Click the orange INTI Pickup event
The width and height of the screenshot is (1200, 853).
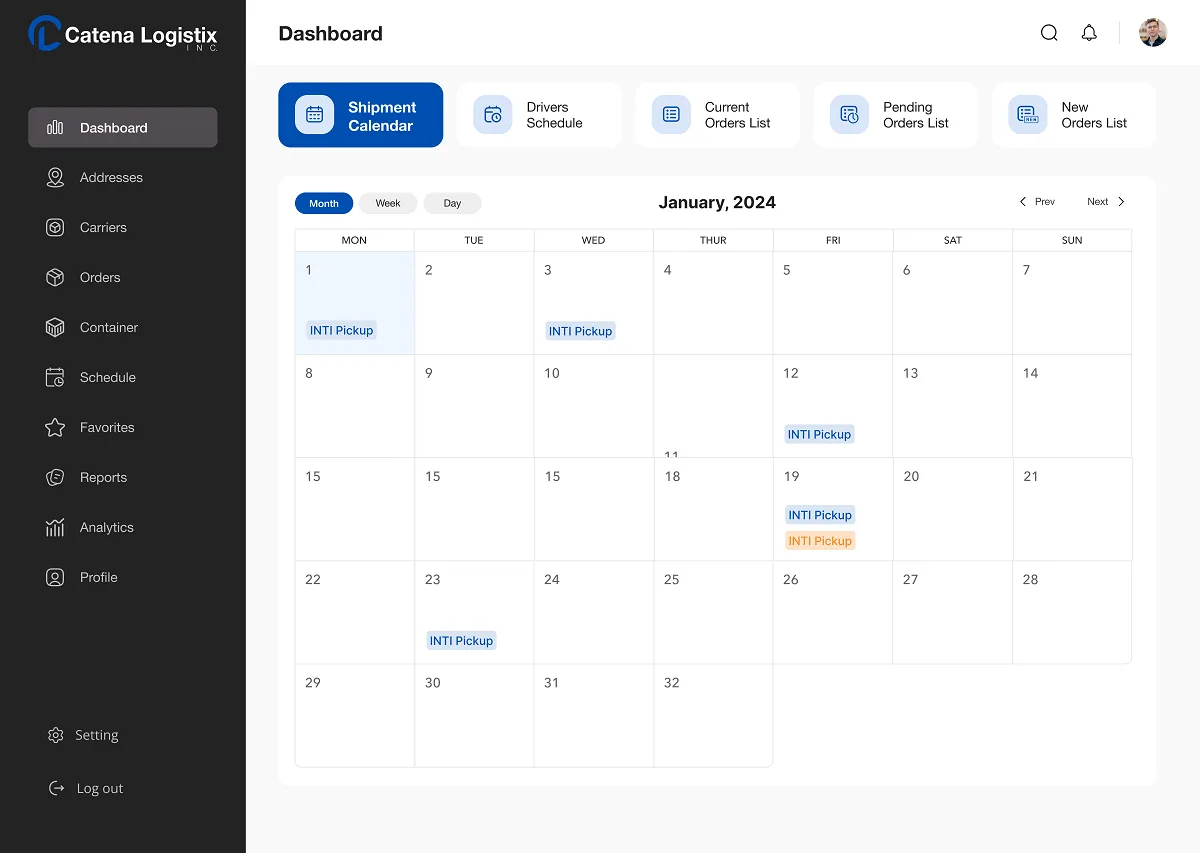click(x=820, y=541)
